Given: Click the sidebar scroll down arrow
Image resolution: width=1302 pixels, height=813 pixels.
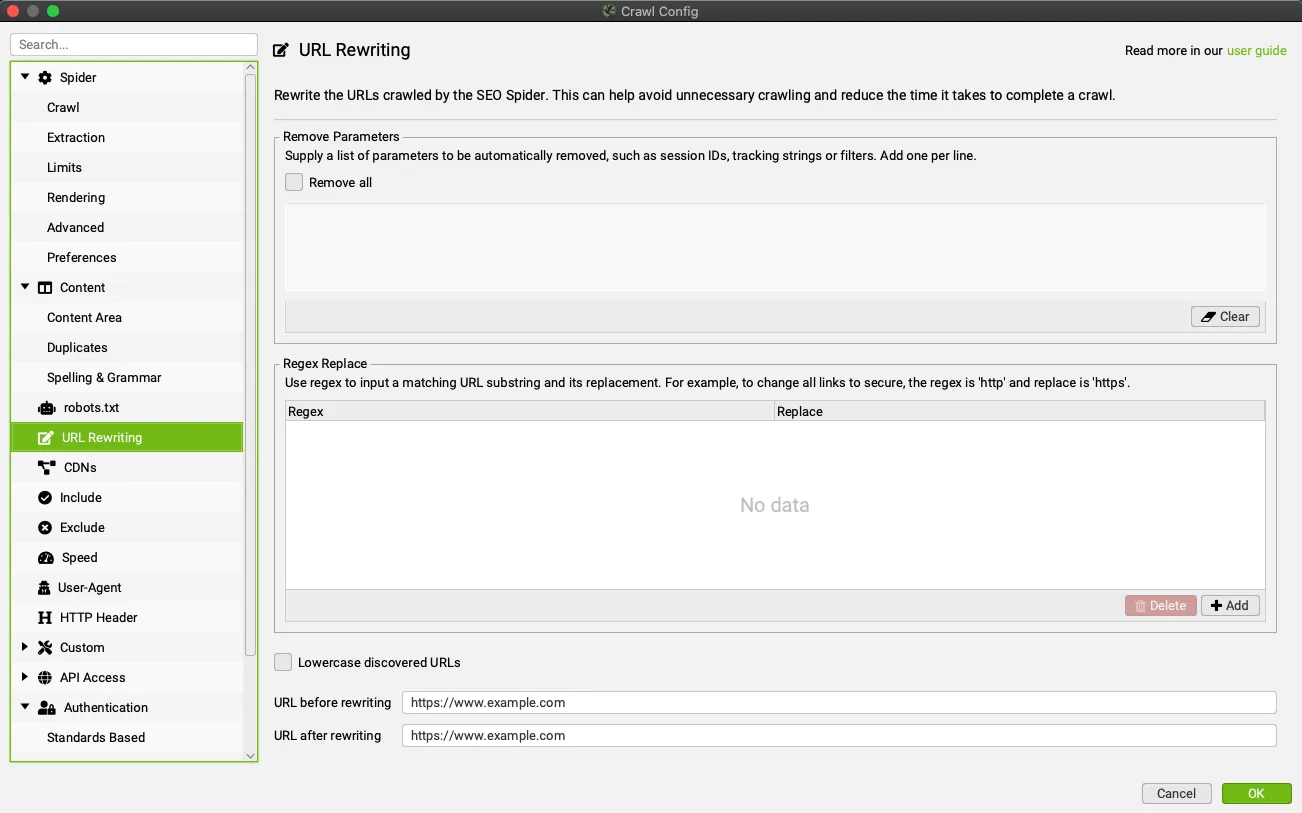Looking at the screenshot, I should (x=251, y=756).
